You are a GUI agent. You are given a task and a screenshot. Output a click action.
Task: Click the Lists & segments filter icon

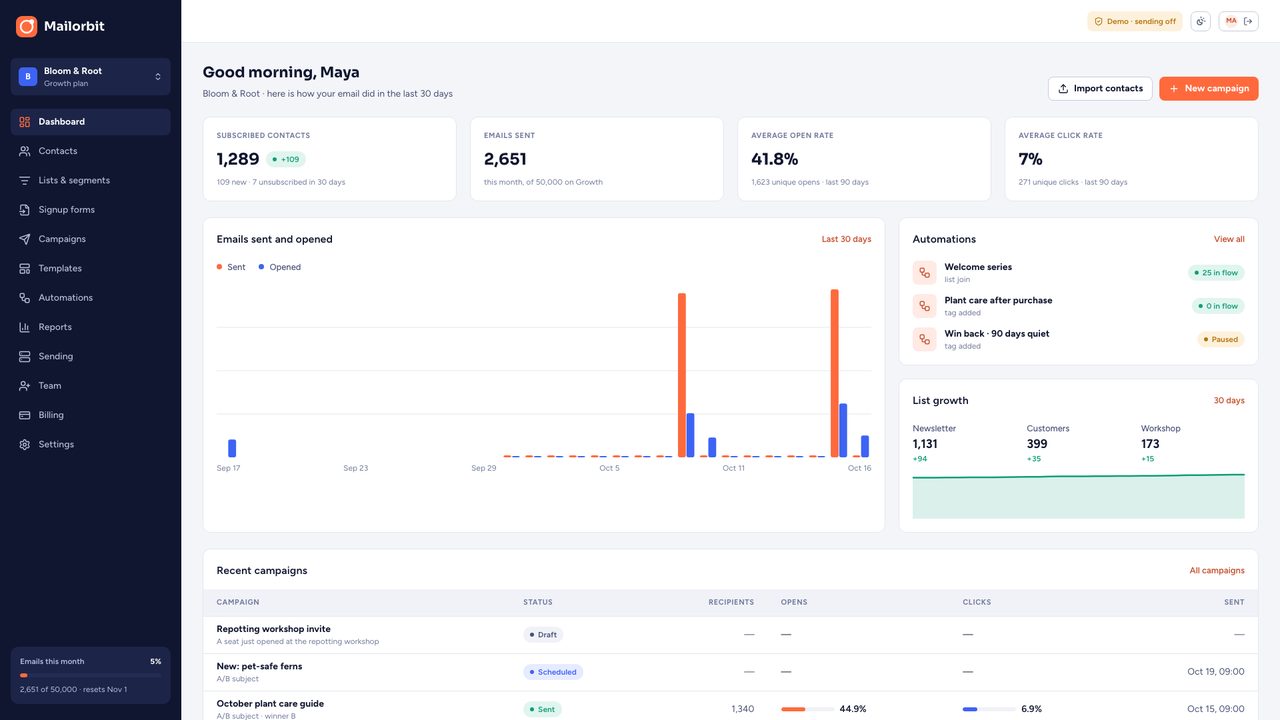(x=25, y=180)
